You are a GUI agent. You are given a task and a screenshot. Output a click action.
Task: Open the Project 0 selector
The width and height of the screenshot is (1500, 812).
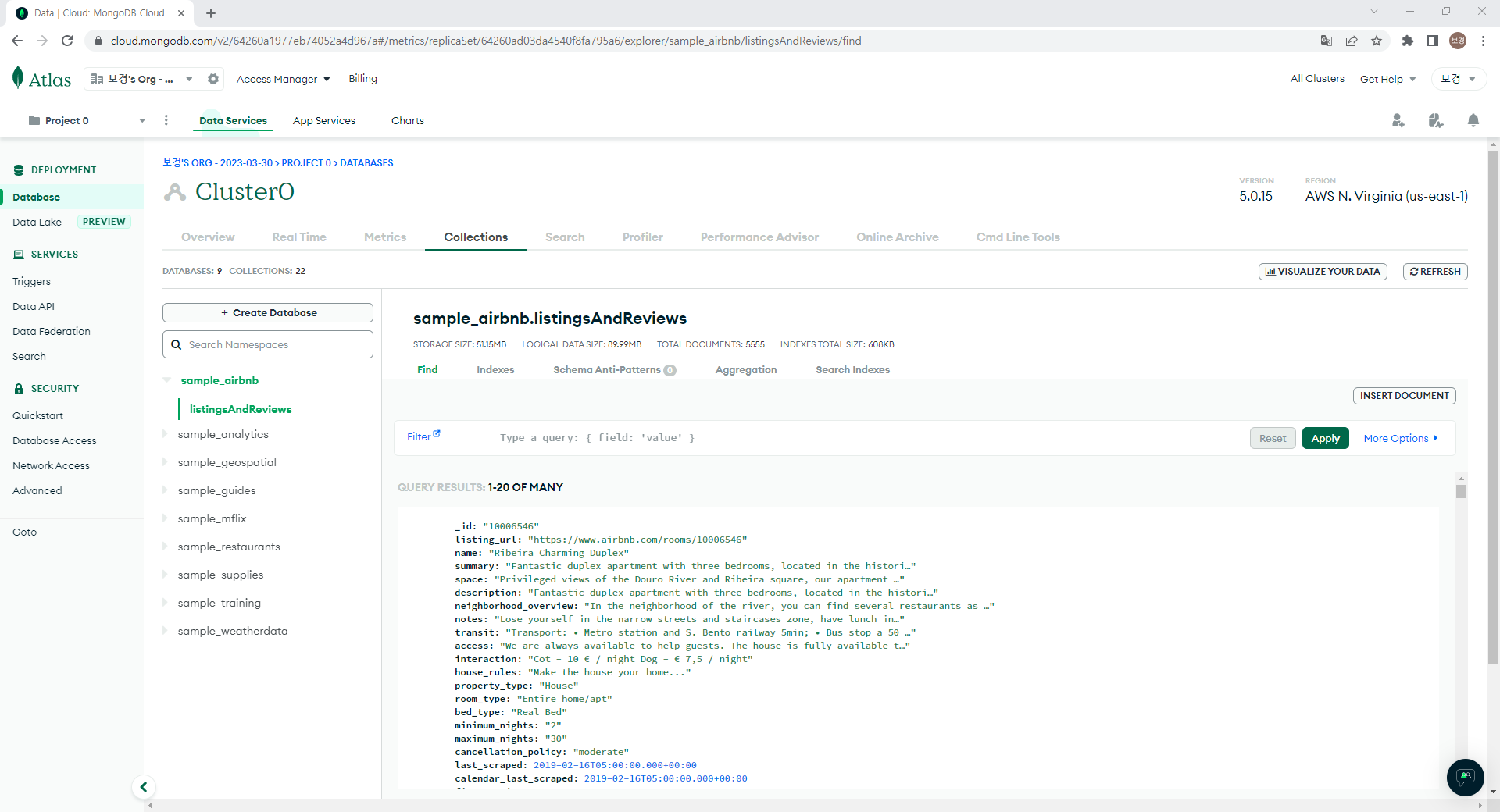click(87, 120)
